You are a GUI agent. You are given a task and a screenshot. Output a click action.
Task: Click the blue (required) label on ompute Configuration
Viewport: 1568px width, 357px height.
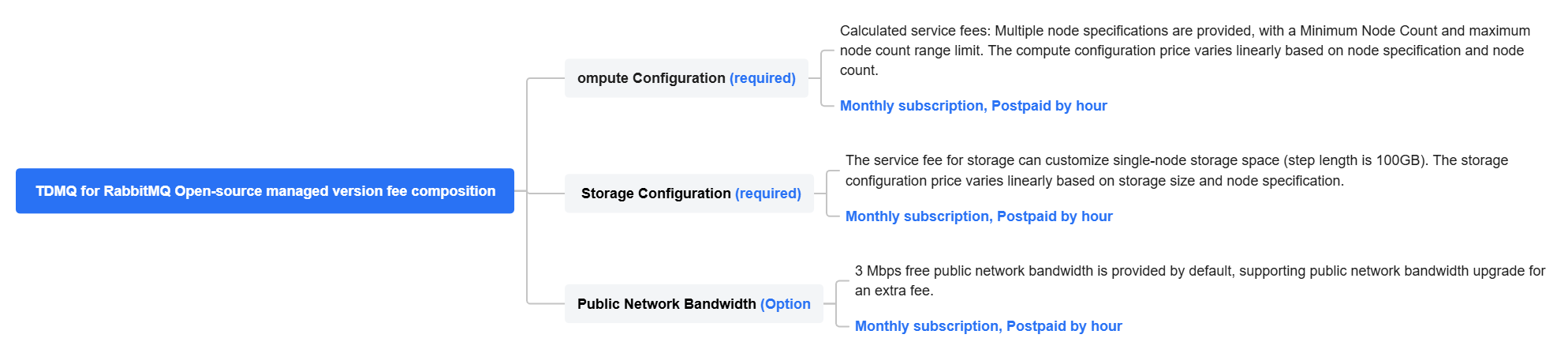[763, 78]
